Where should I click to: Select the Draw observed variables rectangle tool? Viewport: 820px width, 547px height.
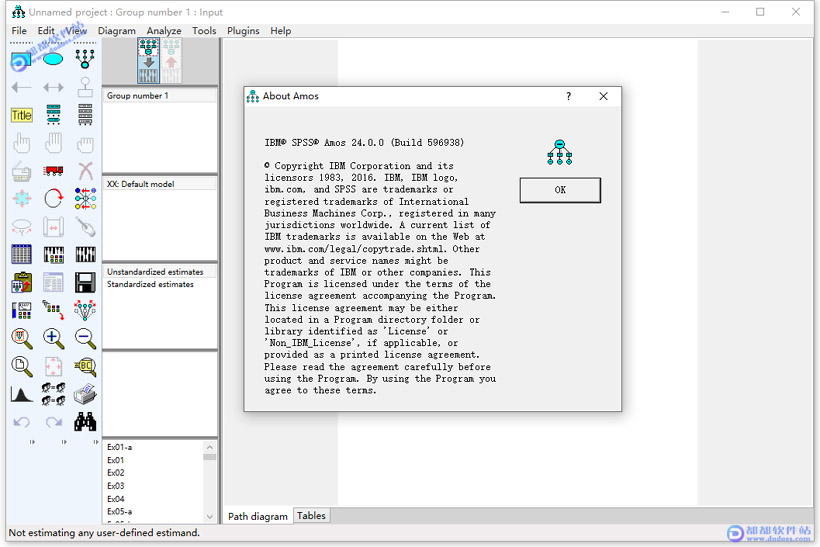21,60
